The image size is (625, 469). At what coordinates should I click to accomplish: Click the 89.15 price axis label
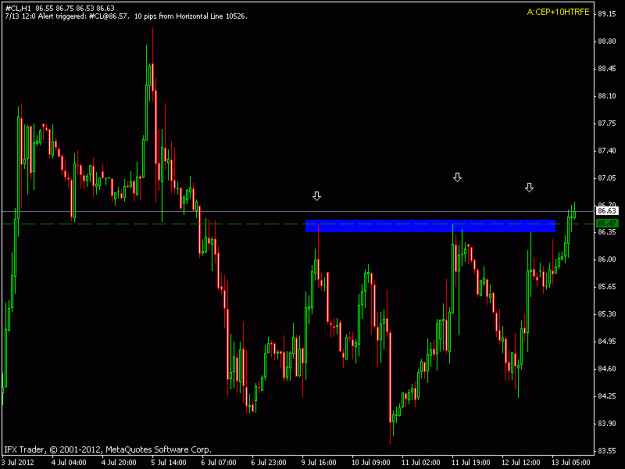coord(607,14)
